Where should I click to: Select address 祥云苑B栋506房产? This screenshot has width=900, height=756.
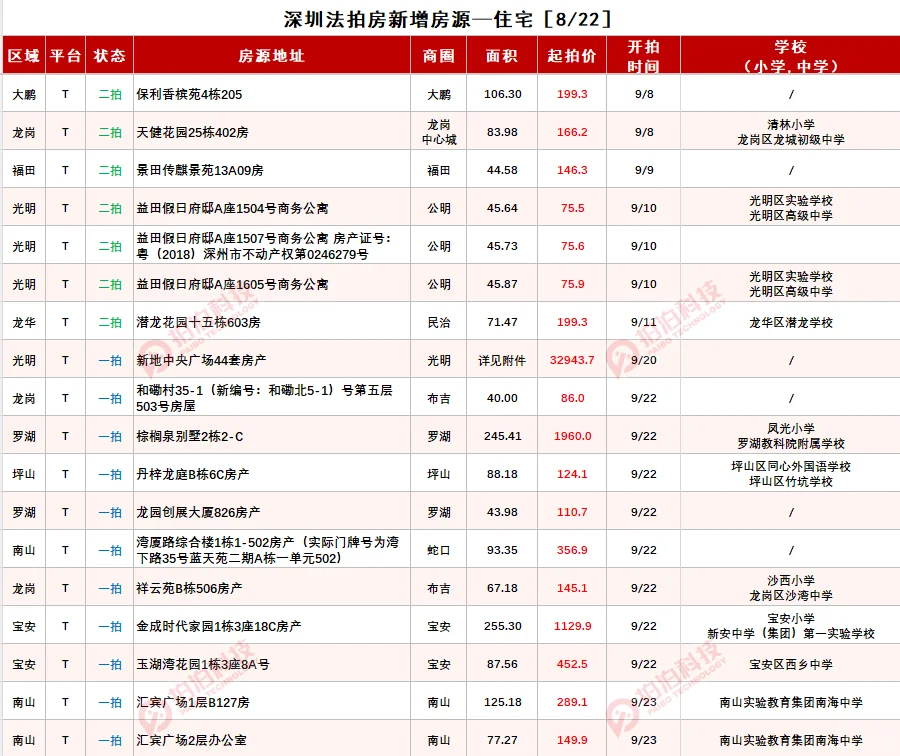pyautogui.click(x=189, y=588)
